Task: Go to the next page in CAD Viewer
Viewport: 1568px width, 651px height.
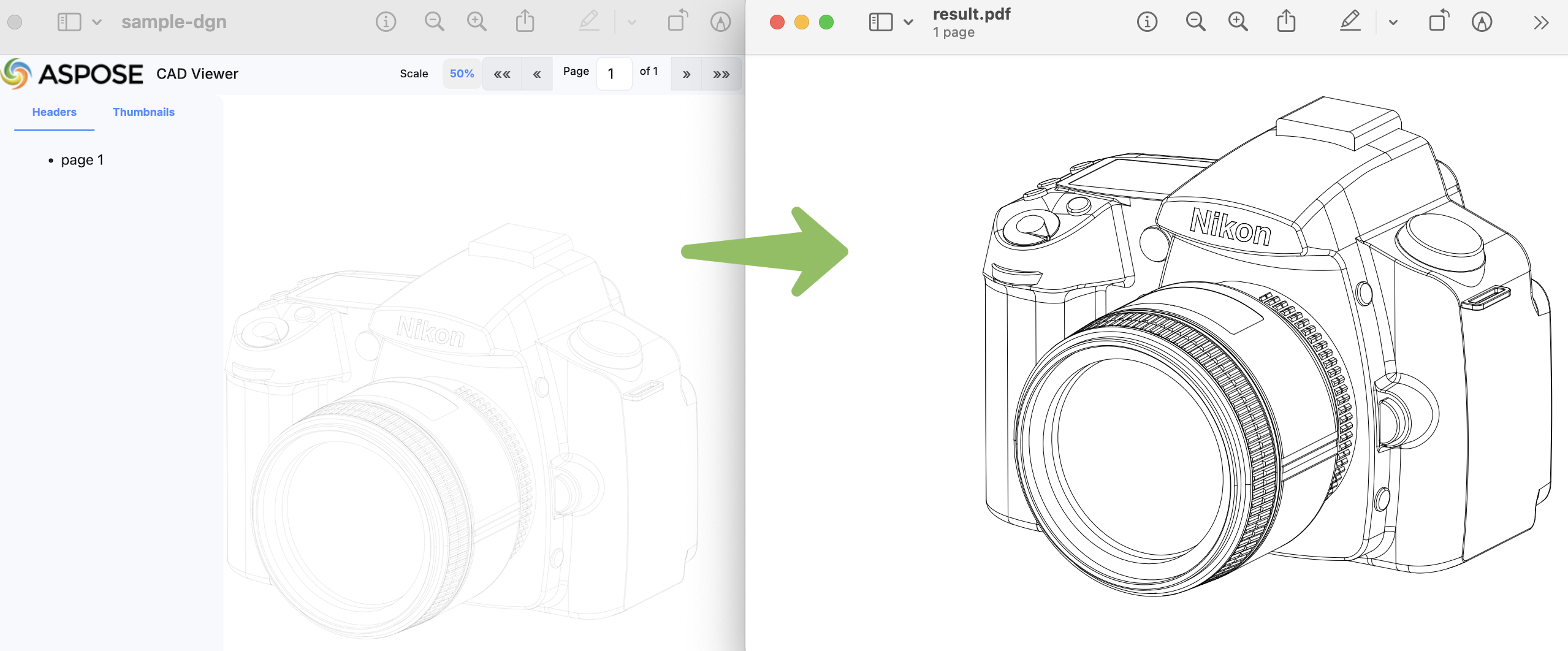Action: click(x=687, y=74)
